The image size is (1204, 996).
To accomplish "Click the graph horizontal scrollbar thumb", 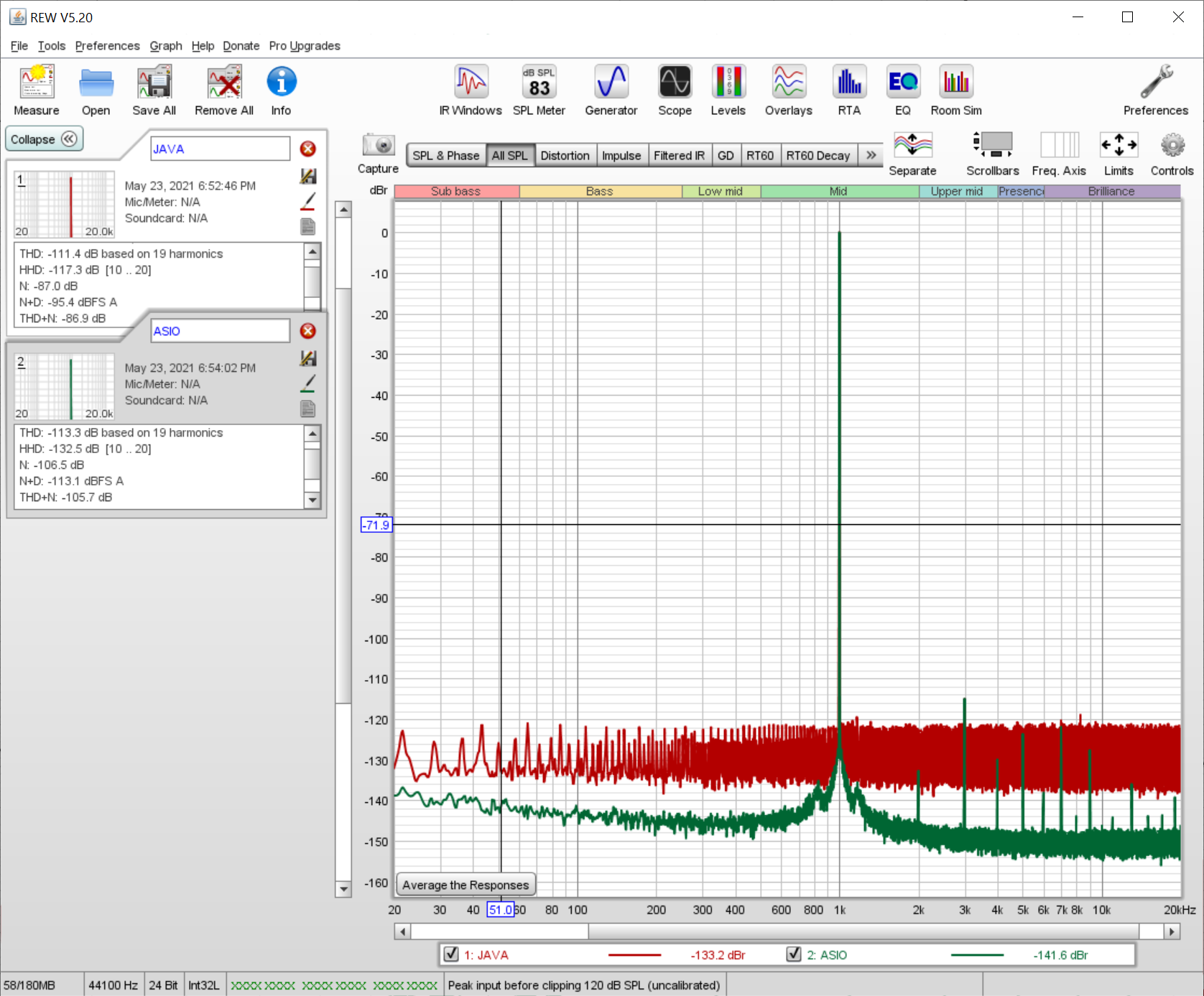I will click(x=864, y=931).
